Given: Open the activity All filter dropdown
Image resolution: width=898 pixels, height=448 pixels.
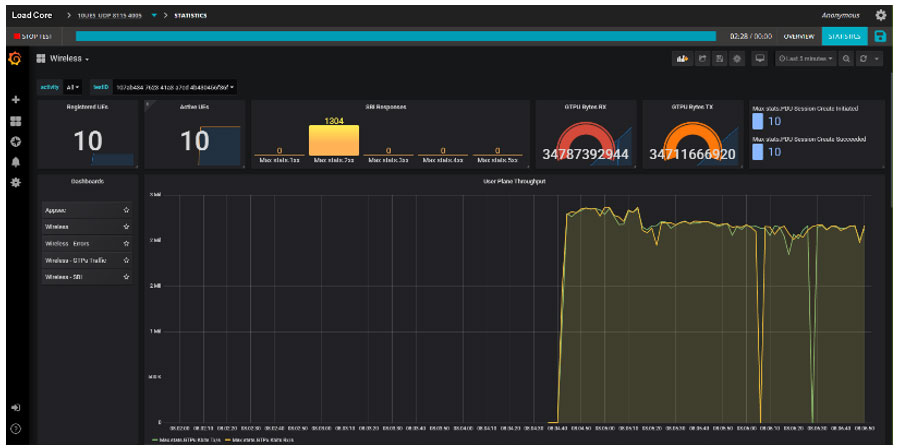Looking at the screenshot, I should click(74, 87).
